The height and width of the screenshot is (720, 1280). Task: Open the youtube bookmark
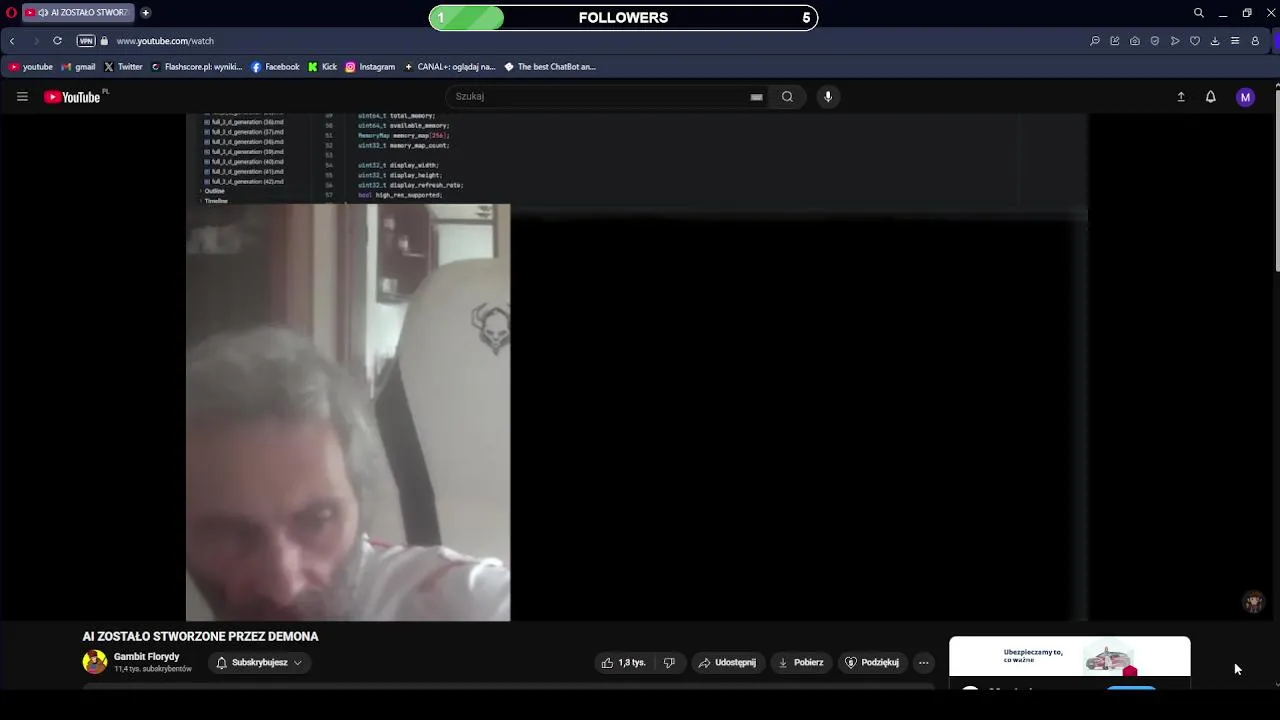coord(31,67)
